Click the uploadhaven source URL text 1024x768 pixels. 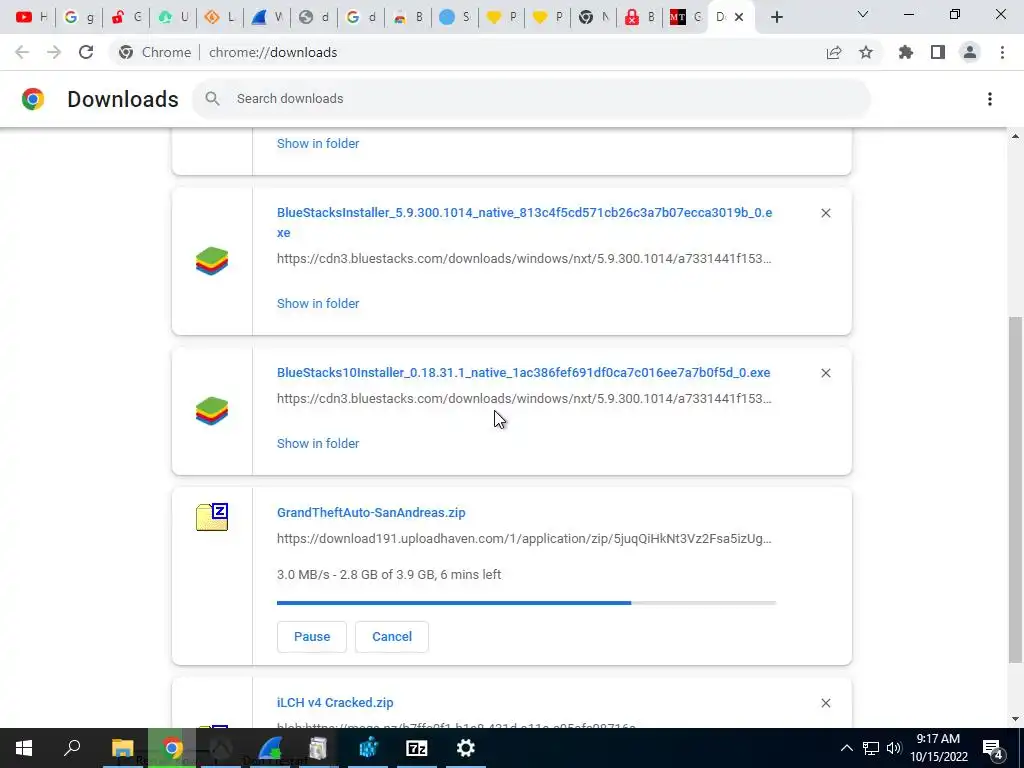(x=524, y=539)
